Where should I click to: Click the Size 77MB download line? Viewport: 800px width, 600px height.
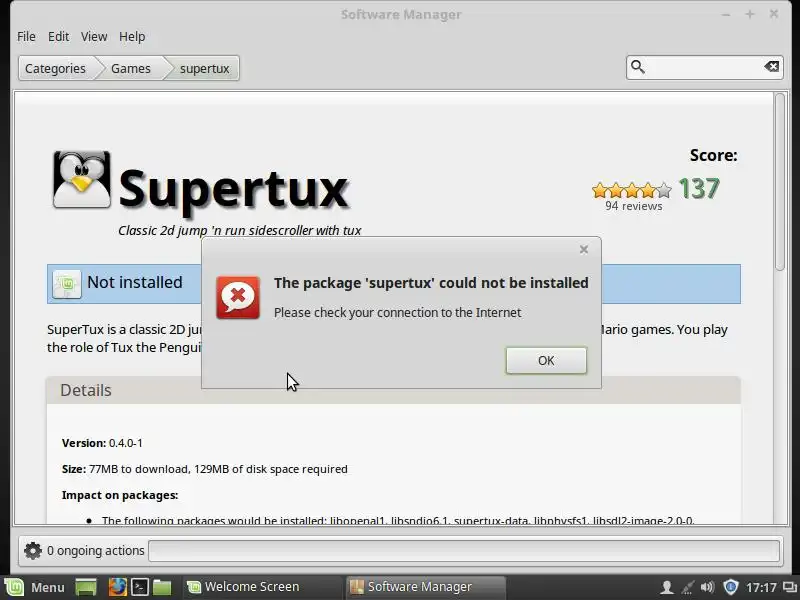point(205,469)
